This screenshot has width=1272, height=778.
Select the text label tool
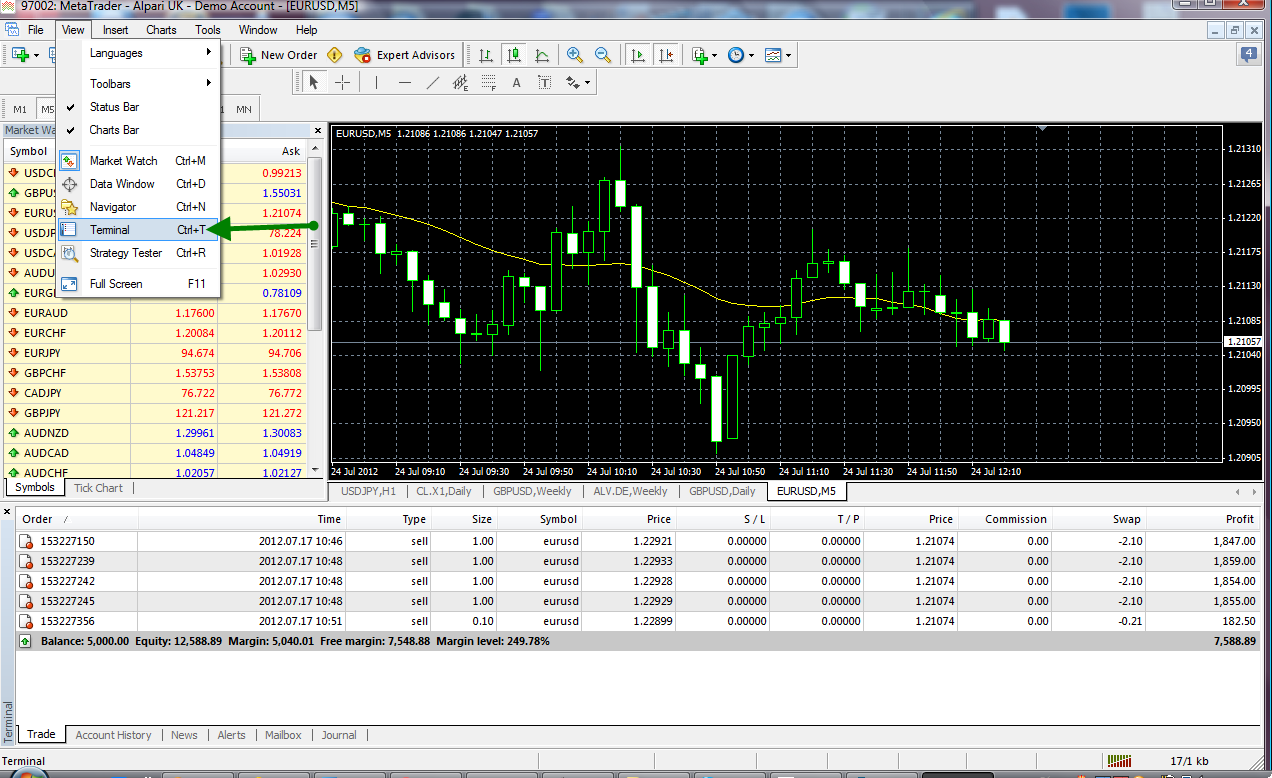544,82
